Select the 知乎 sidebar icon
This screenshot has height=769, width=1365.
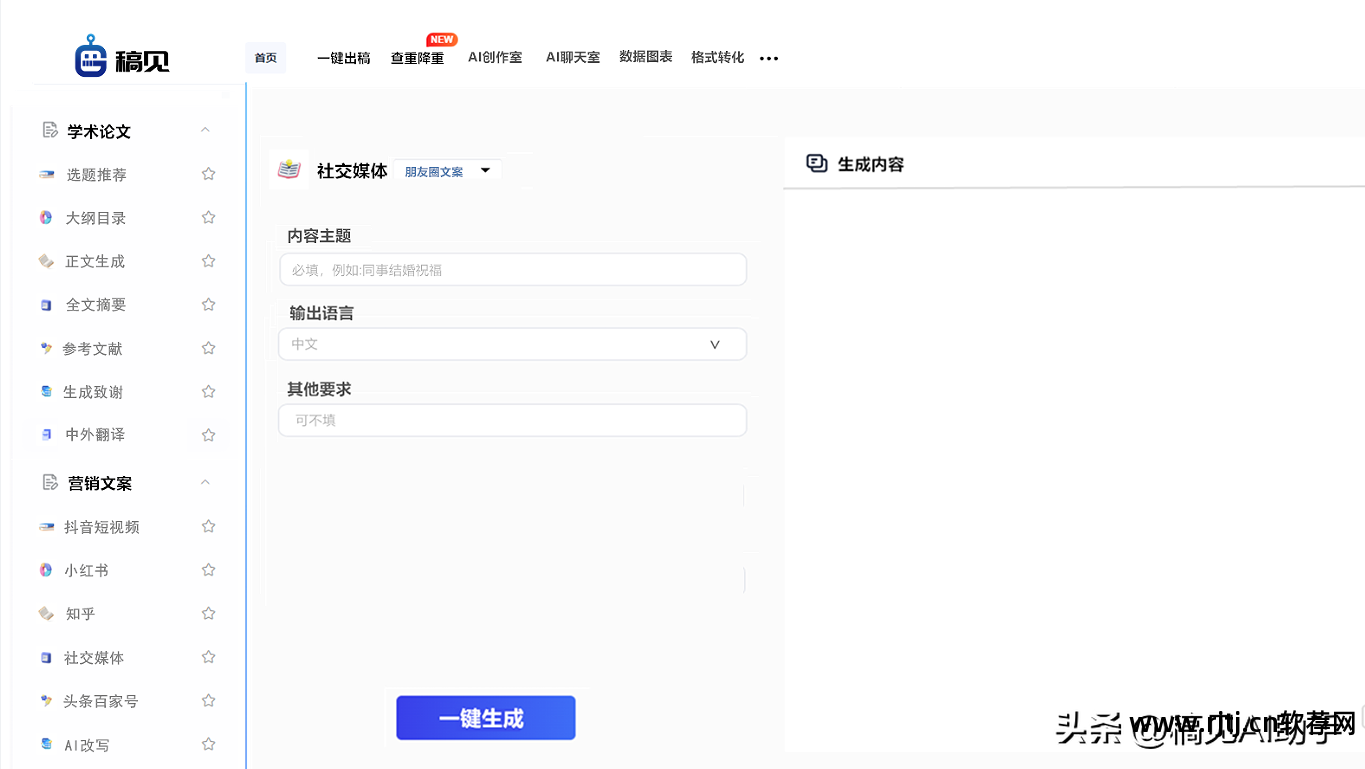[46, 613]
